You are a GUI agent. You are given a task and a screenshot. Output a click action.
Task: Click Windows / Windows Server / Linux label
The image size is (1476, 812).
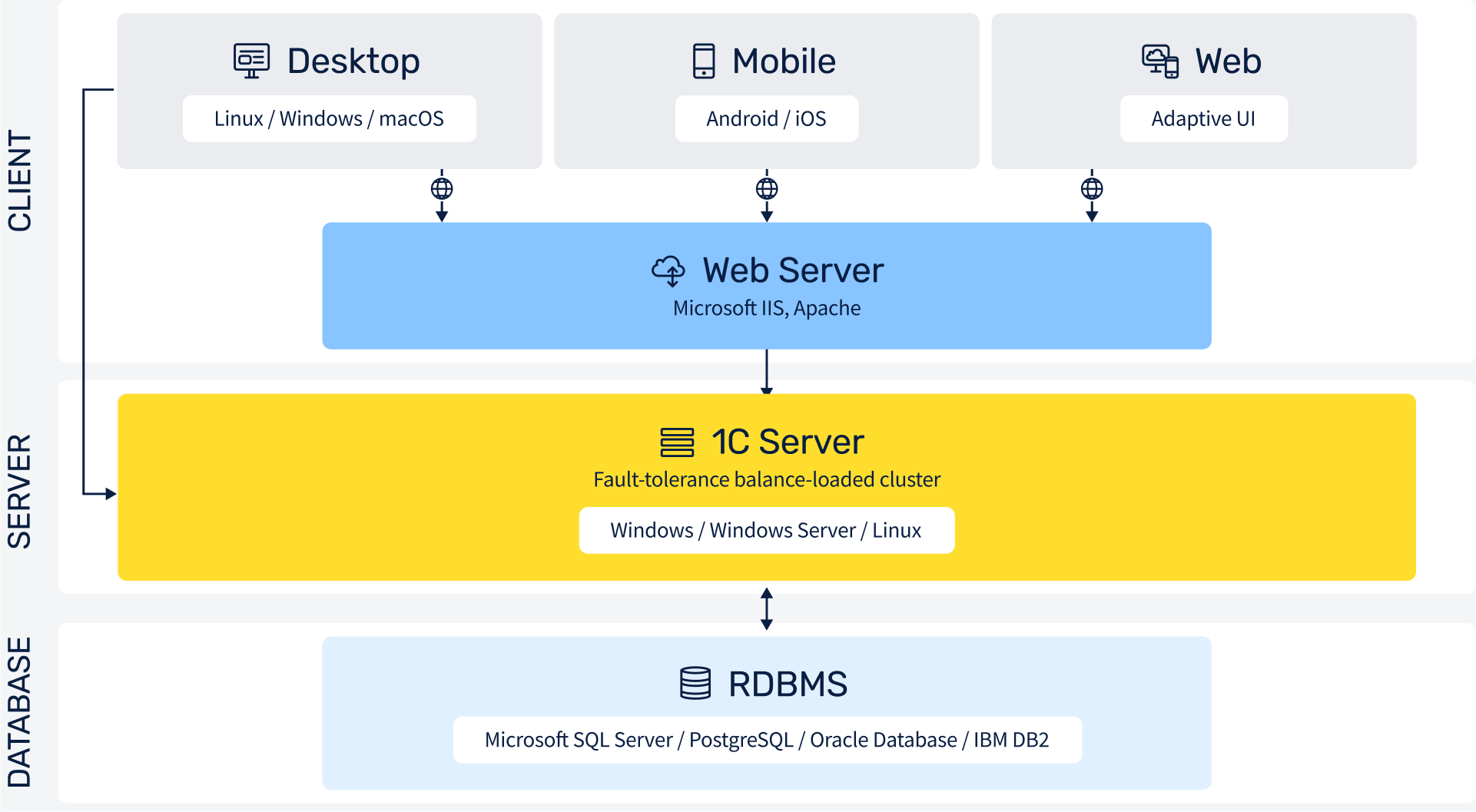coord(767,530)
